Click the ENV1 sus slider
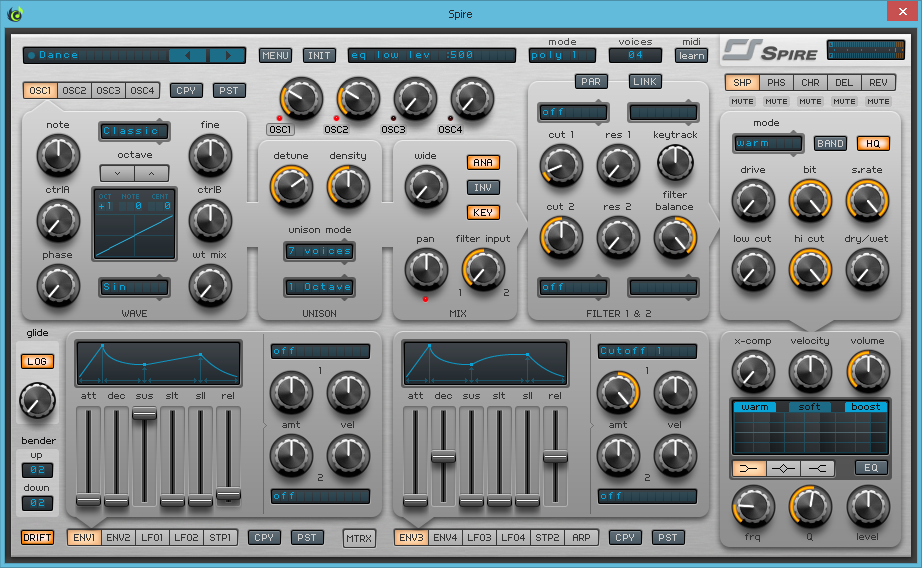Viewport: 922px width, 568px height. tap(144, 456)
